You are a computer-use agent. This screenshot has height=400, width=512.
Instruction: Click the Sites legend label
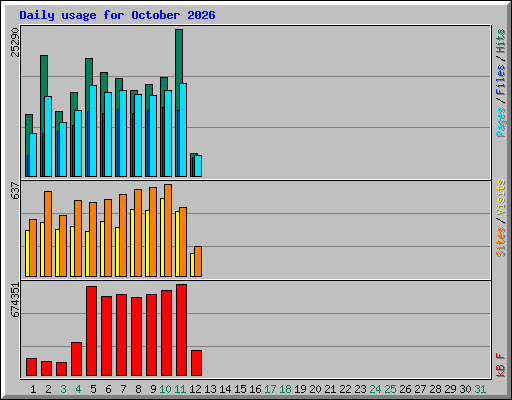click(x=501, y=242)
